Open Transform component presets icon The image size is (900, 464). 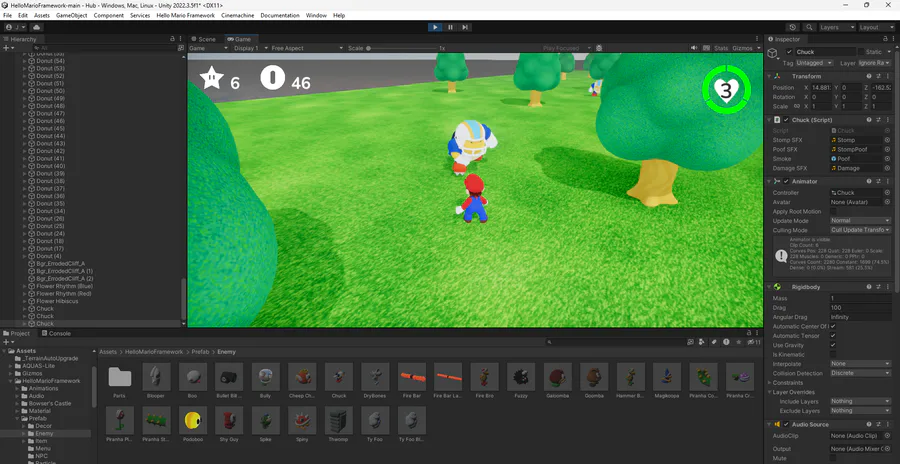[x=878, y=76]
